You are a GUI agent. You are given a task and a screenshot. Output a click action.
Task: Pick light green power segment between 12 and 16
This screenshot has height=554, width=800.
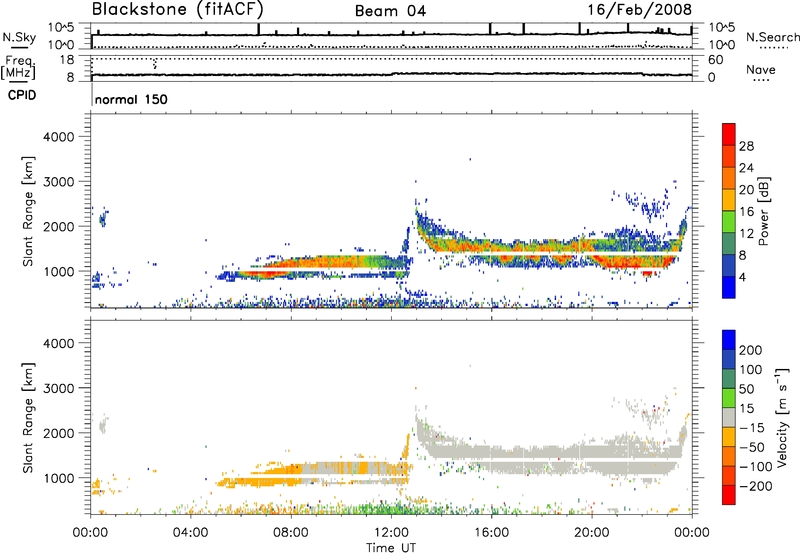(x=729, y=221)
